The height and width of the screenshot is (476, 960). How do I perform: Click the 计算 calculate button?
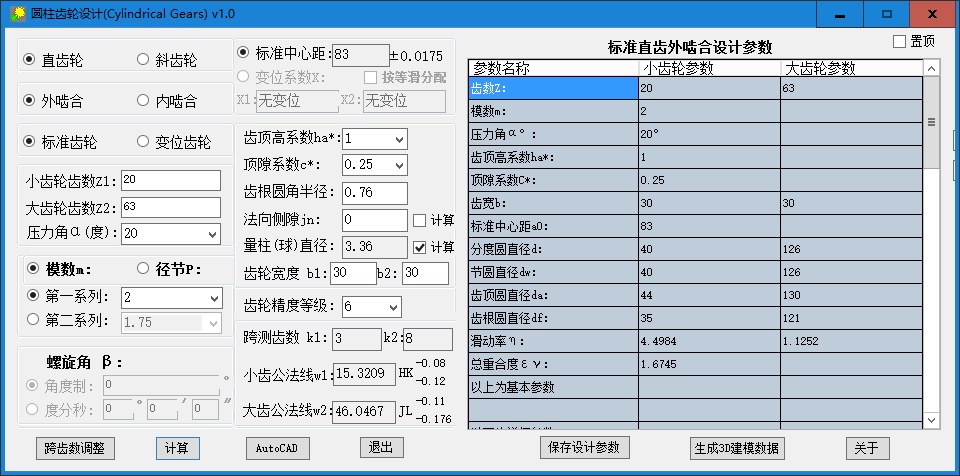pyautogui.click(x=177, y=448)
